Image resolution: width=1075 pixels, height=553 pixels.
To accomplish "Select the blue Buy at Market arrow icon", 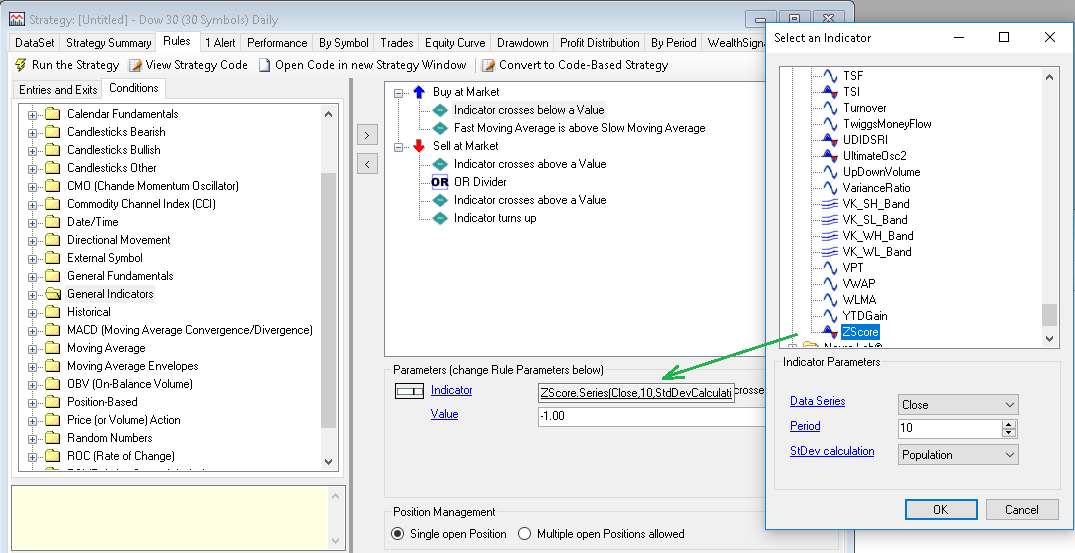I will click(419, 92).
